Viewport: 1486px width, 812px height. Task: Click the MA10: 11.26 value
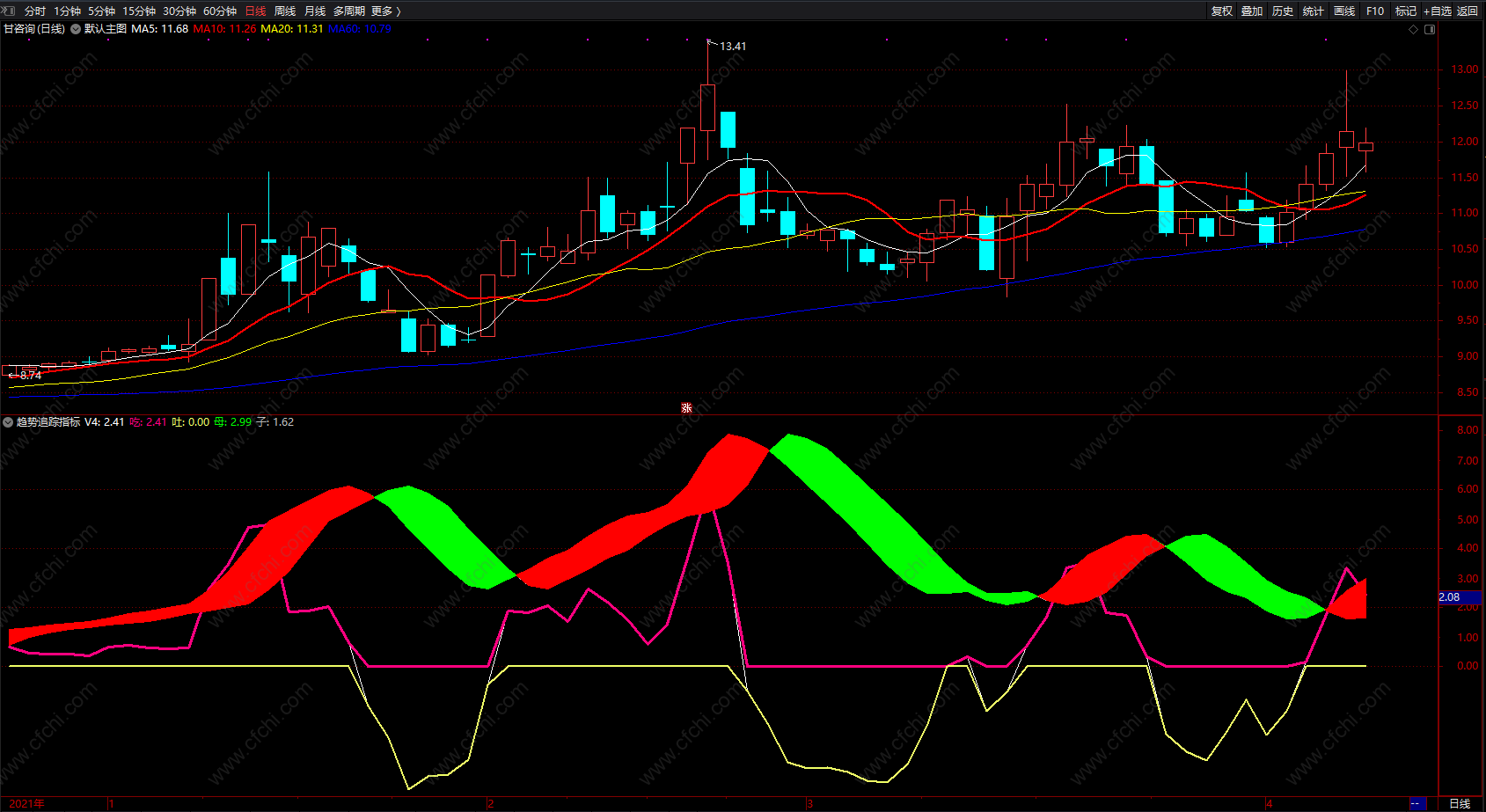224,29
